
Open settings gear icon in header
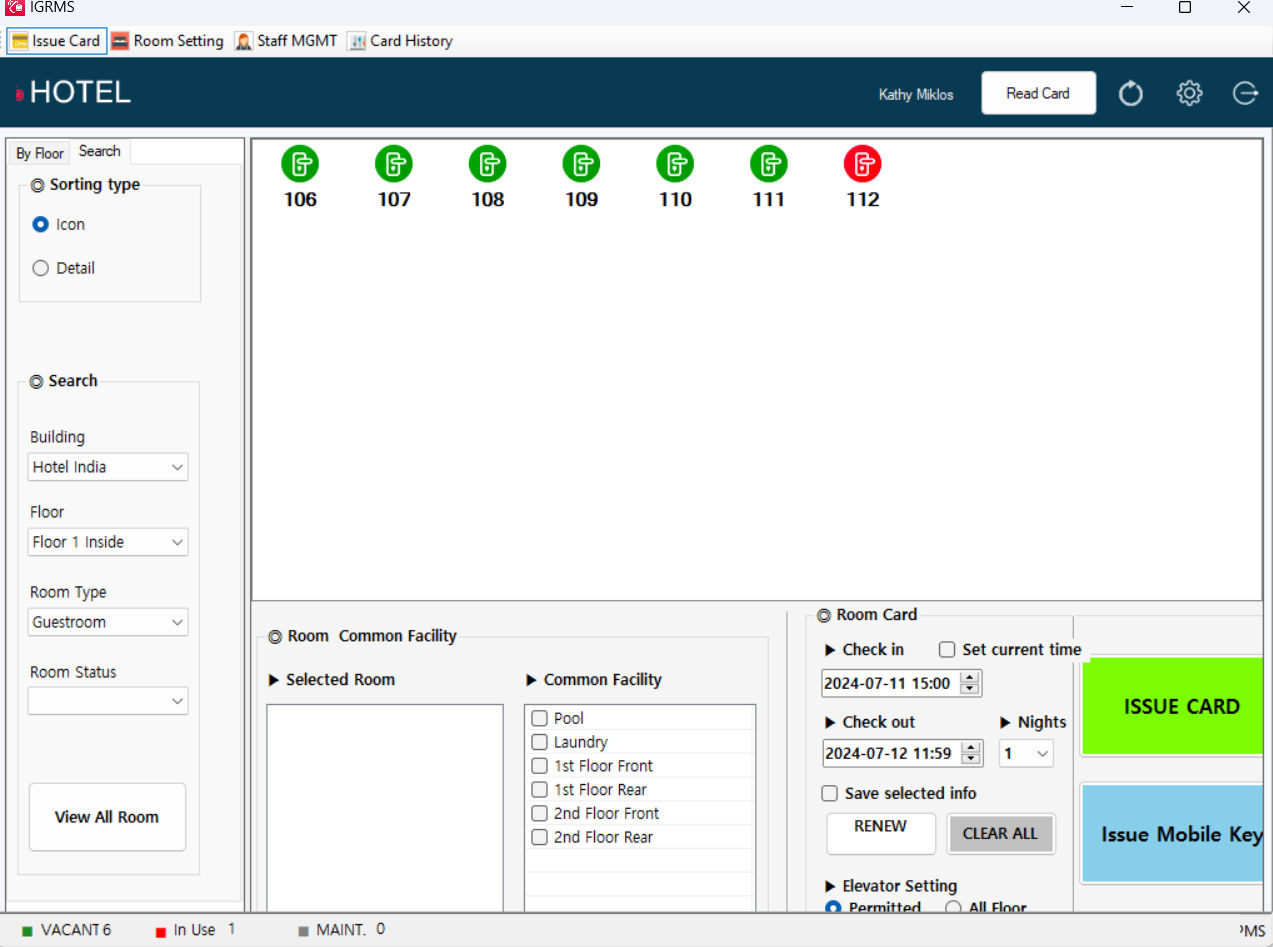click(1189, 93)
